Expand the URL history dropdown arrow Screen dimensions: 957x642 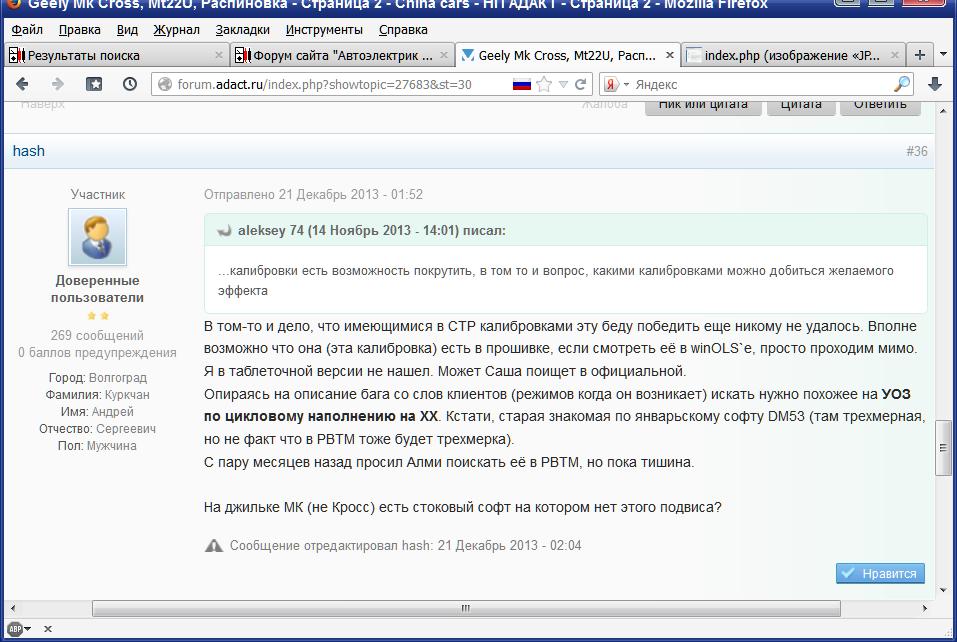click(563, 84)
